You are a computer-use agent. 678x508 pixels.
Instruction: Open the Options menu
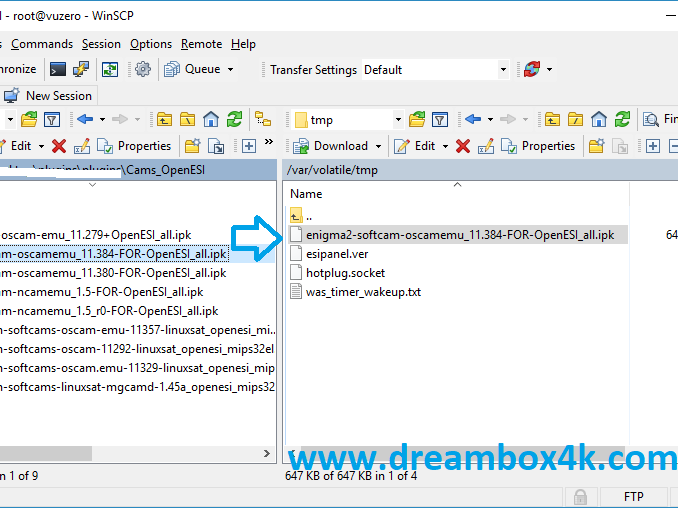click(x=151, y=44)
